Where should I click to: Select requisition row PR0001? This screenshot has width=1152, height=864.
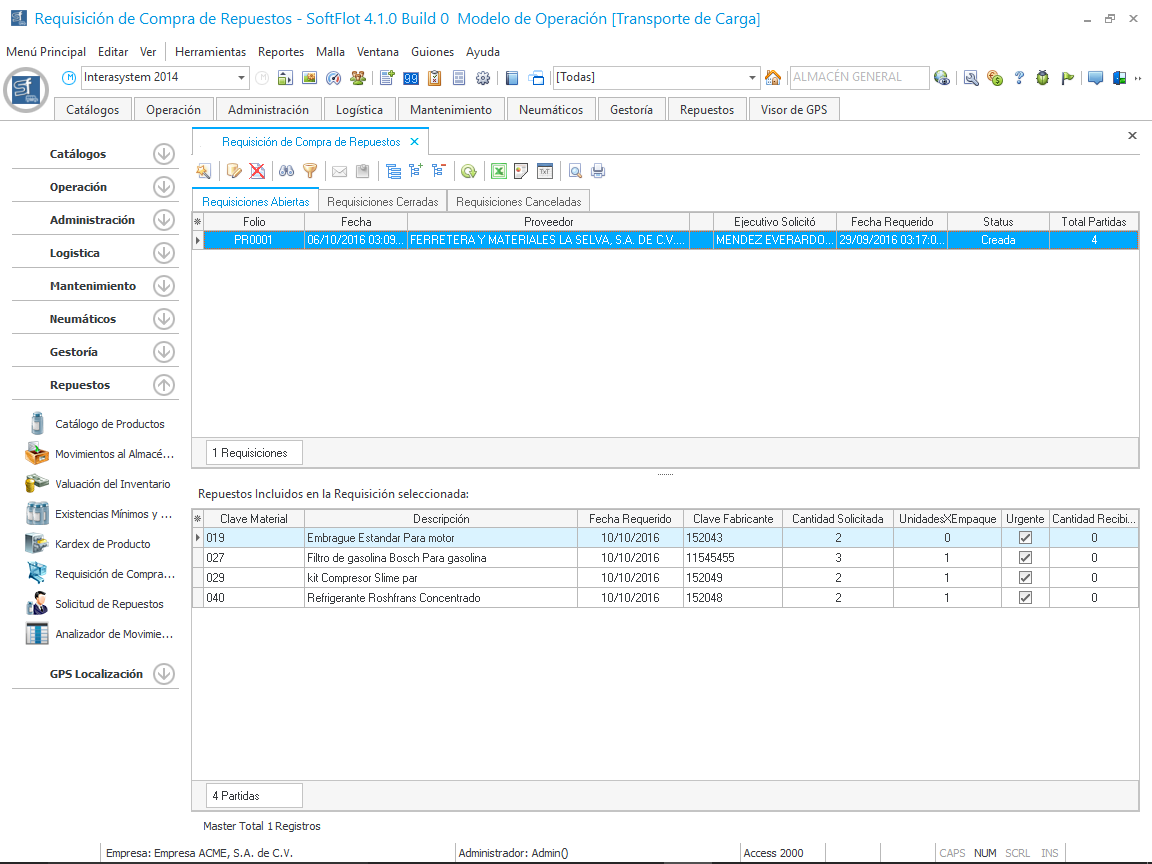click(x=254, y=240)
